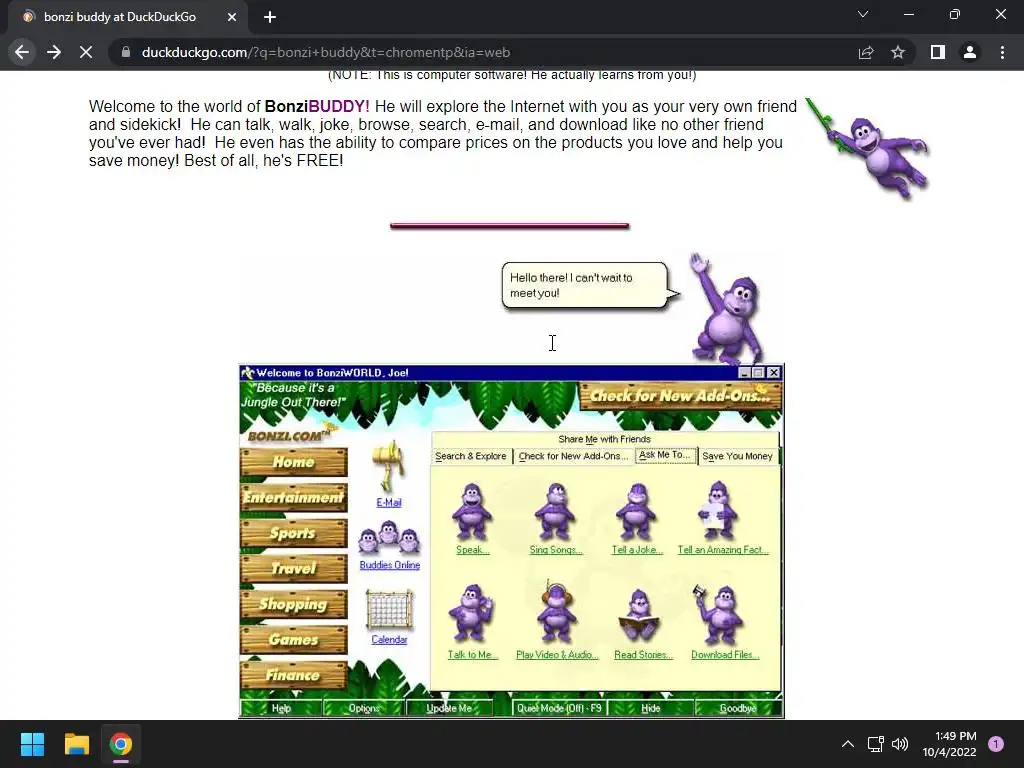Click the Talk to Me gorilla icon
The height and width of the screenshot is (768, 1024).
point(472,614)
